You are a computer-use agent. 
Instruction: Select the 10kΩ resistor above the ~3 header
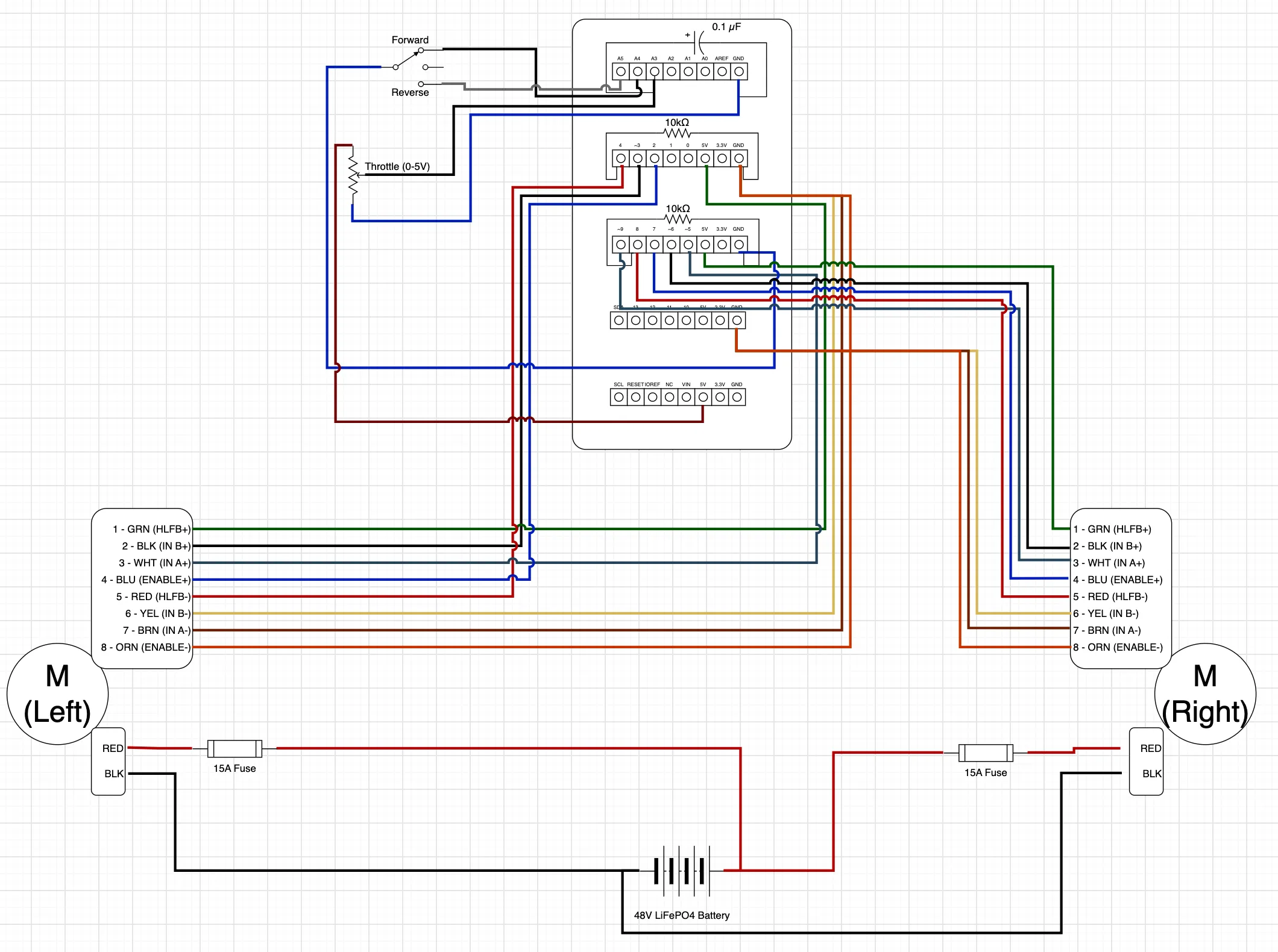pos(677,133)
